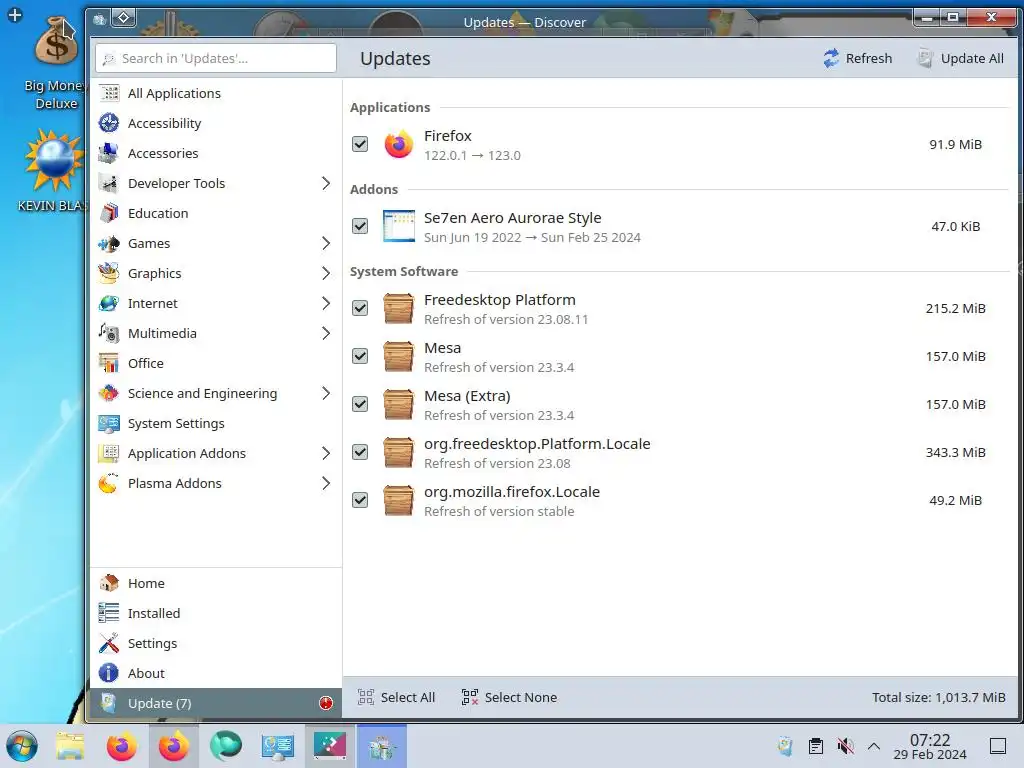Toggle the org.freedesktop.Platform.Locale checkbox
1024x768 pixels.
point(360,452)
